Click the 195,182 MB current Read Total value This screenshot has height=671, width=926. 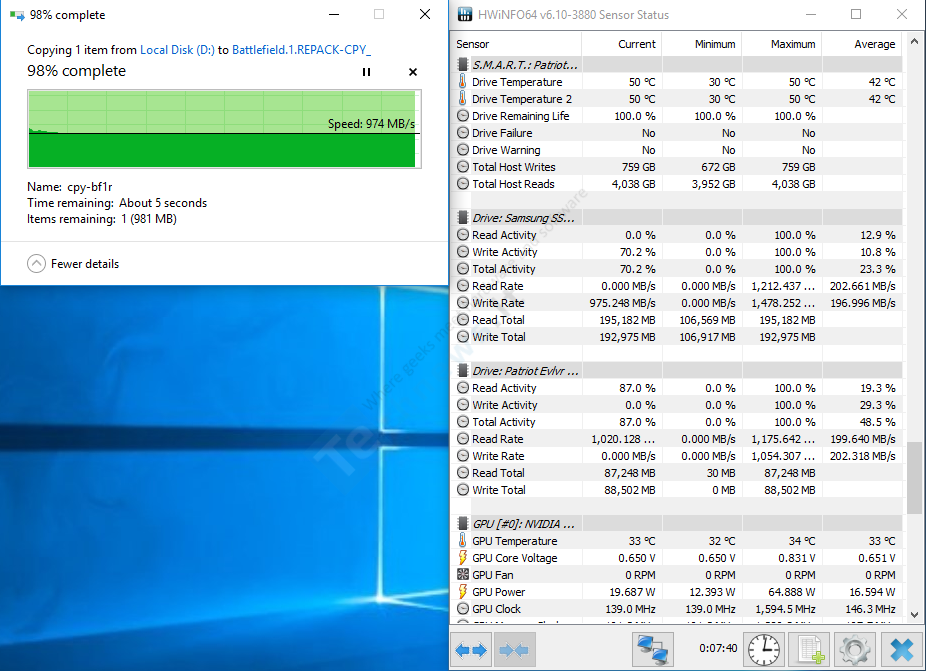tap(628, 320)
